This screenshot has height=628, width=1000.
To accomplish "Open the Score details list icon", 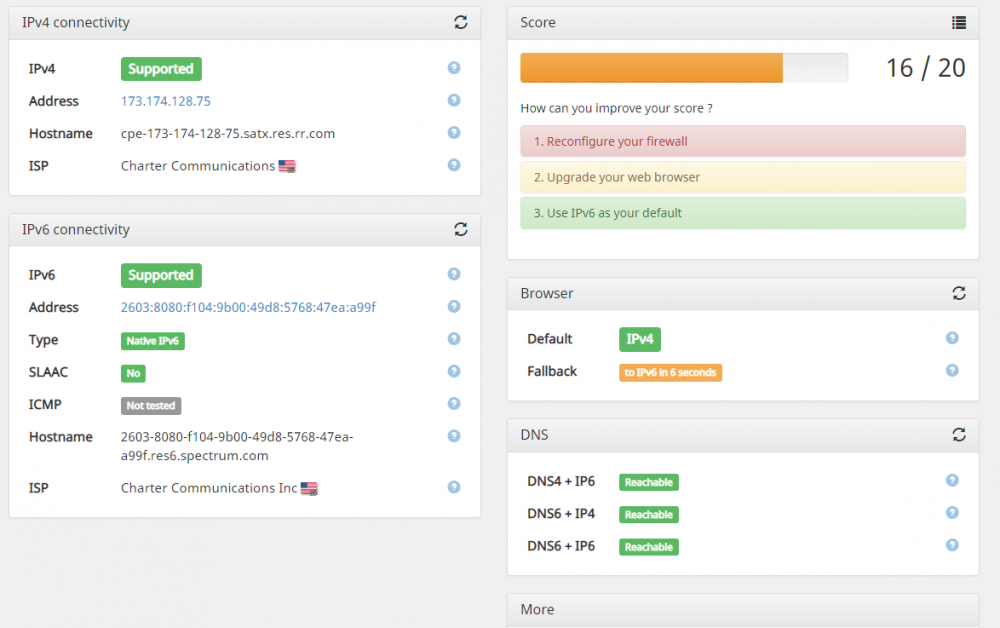I will (958, 22).
